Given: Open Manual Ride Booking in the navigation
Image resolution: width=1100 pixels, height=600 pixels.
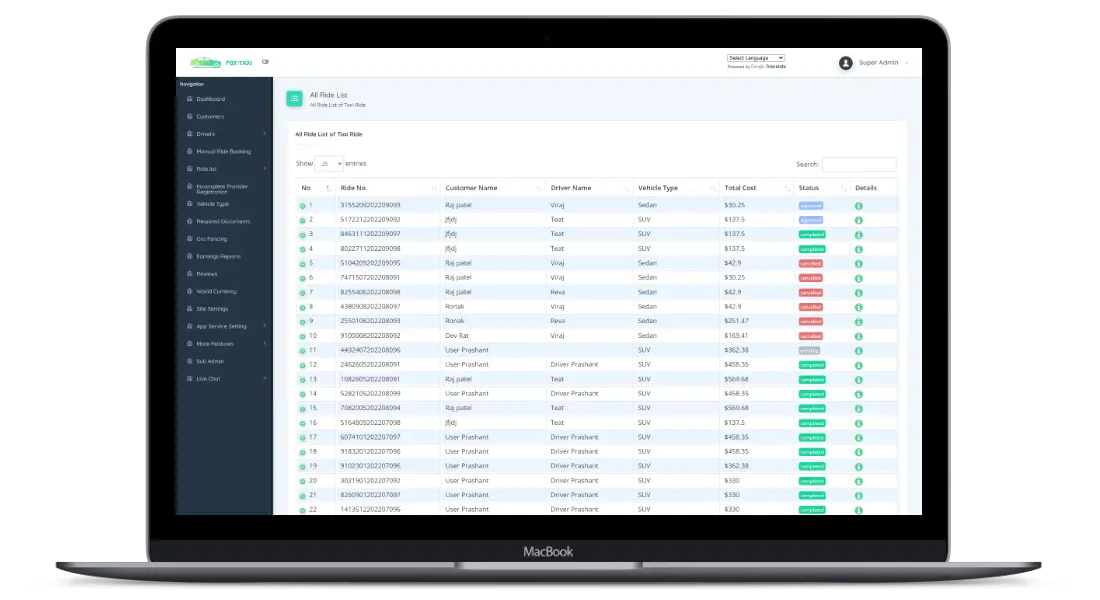Looking at the screenshot, I should tap(224, 152).
